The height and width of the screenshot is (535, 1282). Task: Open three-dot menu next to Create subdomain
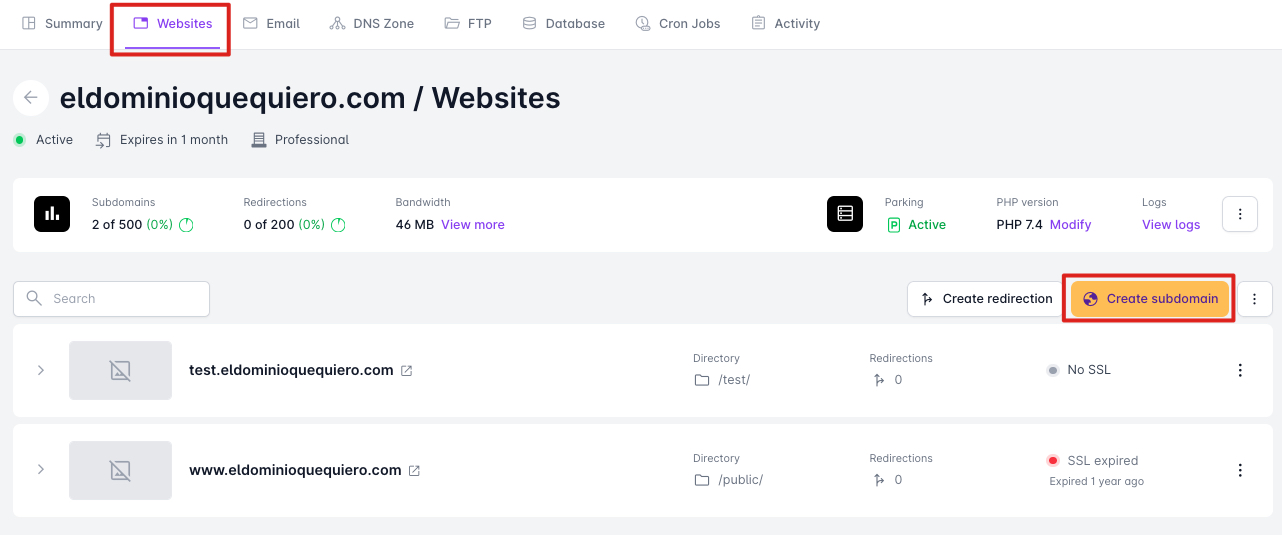pyautogui.click(x=1254, y=299)
